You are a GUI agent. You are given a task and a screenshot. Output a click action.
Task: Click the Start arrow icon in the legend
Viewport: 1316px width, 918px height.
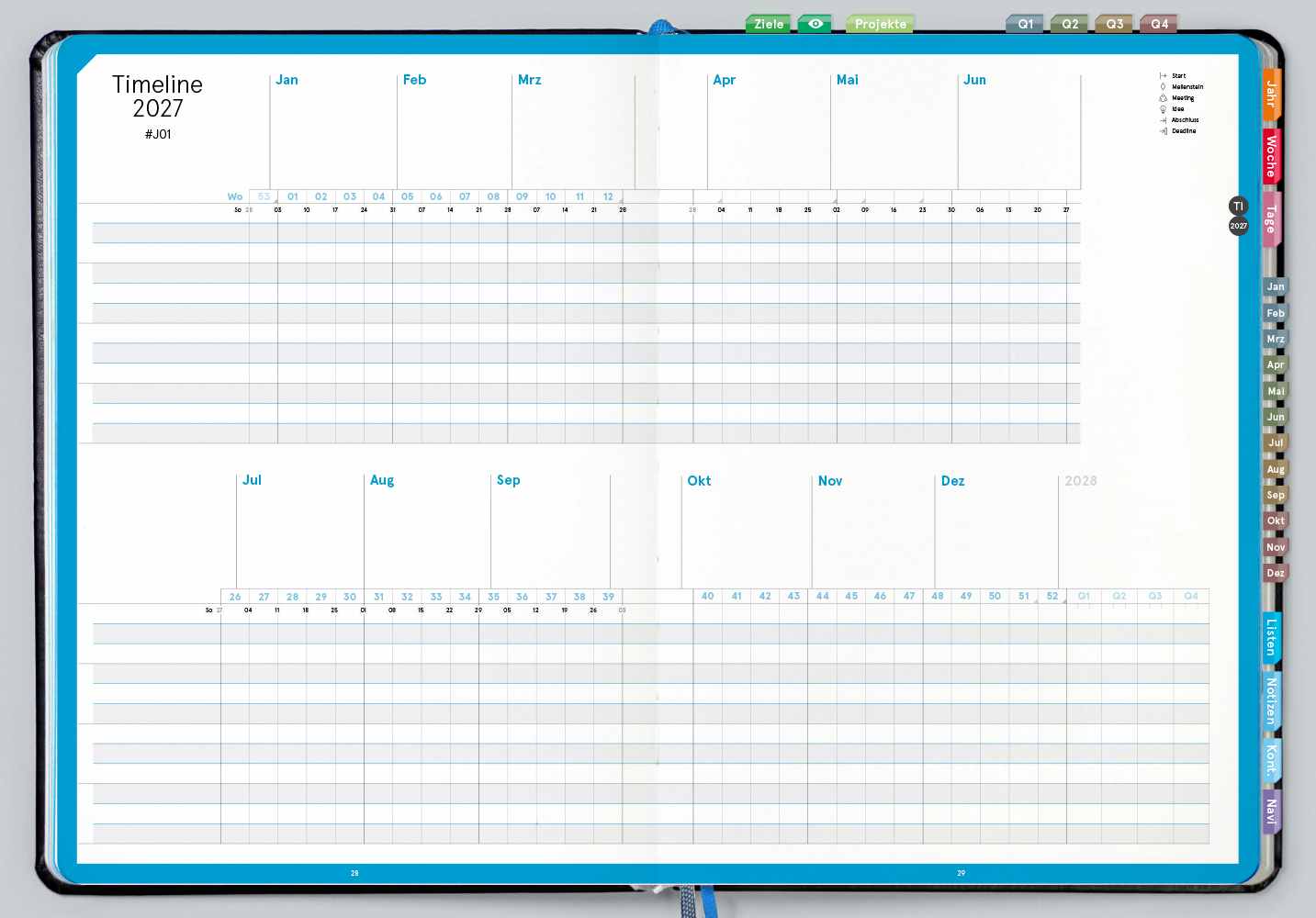(x=1163, y=76)
